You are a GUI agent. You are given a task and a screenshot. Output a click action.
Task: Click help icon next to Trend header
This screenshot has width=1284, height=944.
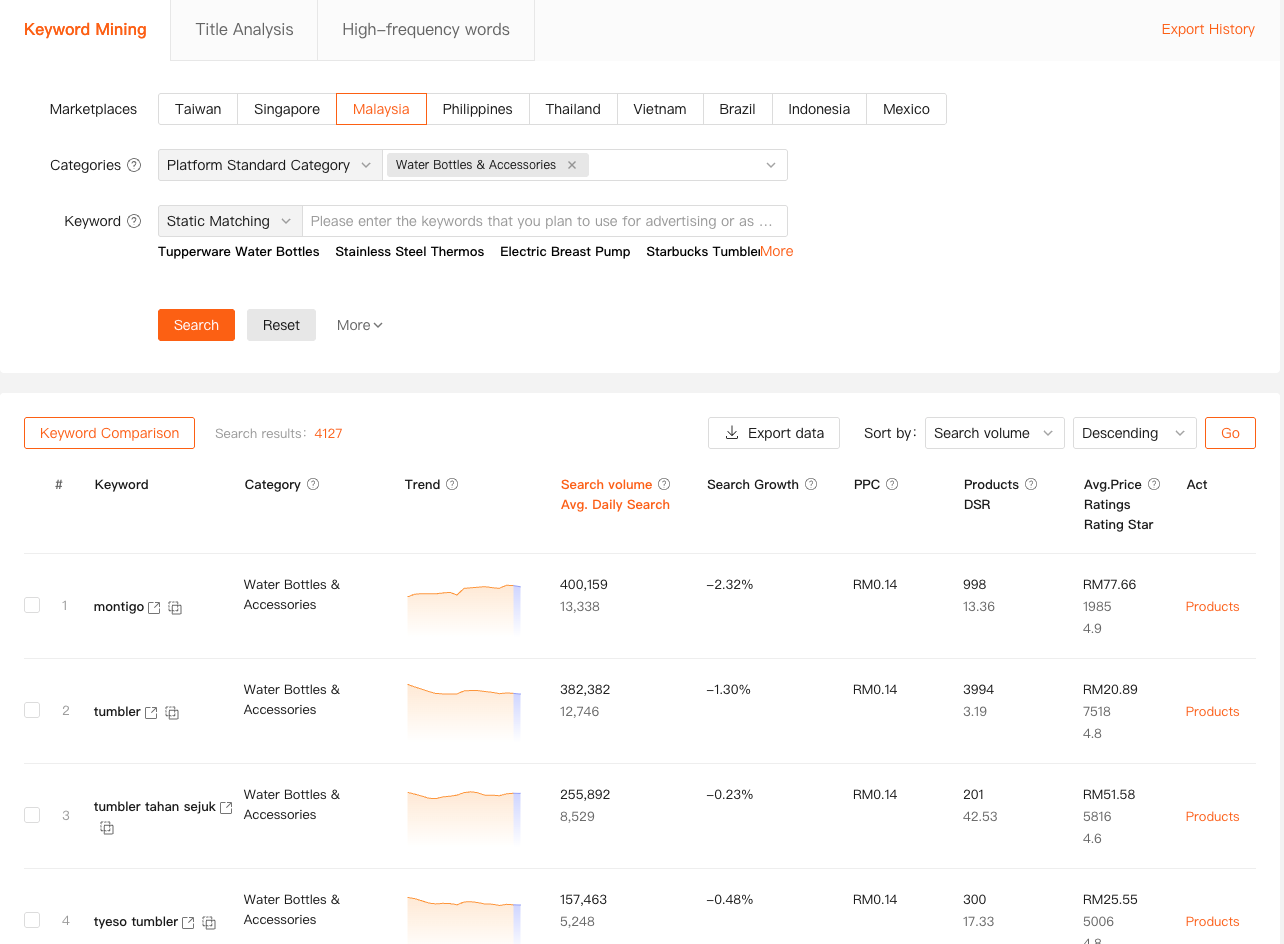(452, 485)
